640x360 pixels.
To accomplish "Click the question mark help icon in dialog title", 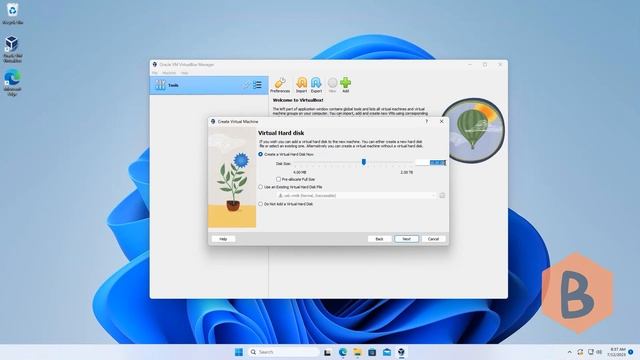I will (427, 121).
